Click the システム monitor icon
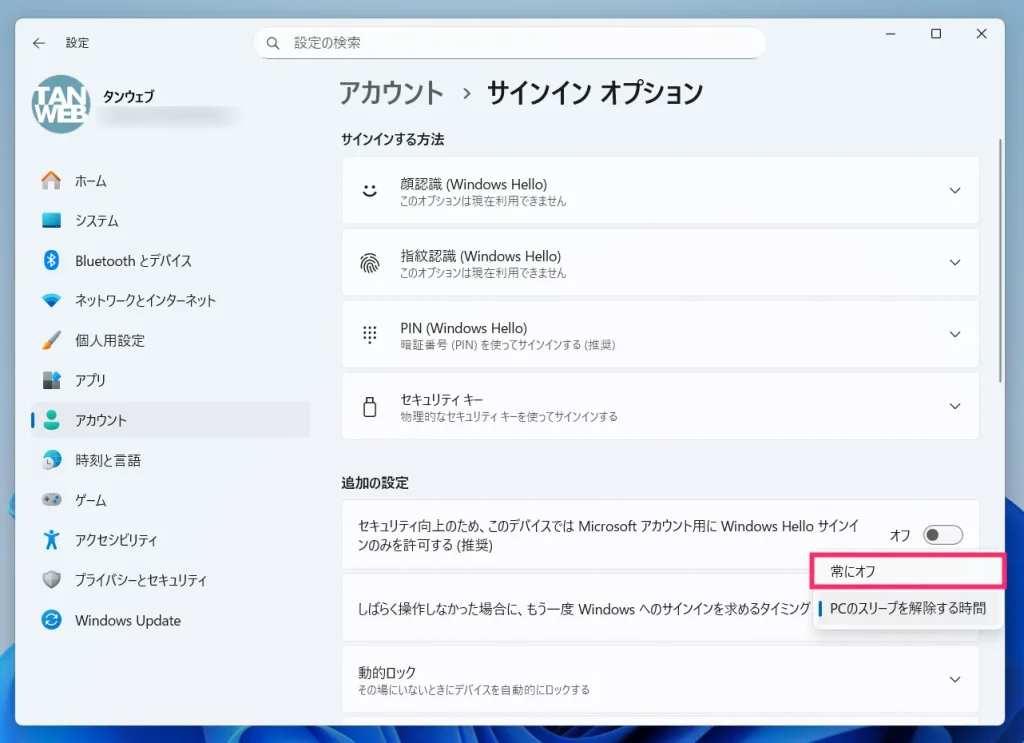 point(51,220)
